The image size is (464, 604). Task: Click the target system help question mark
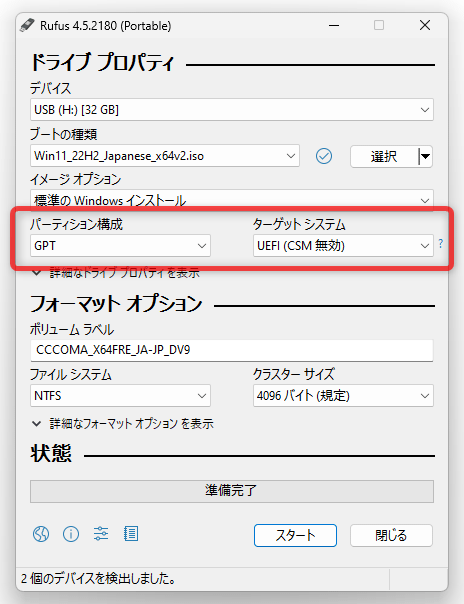[441, 243]
